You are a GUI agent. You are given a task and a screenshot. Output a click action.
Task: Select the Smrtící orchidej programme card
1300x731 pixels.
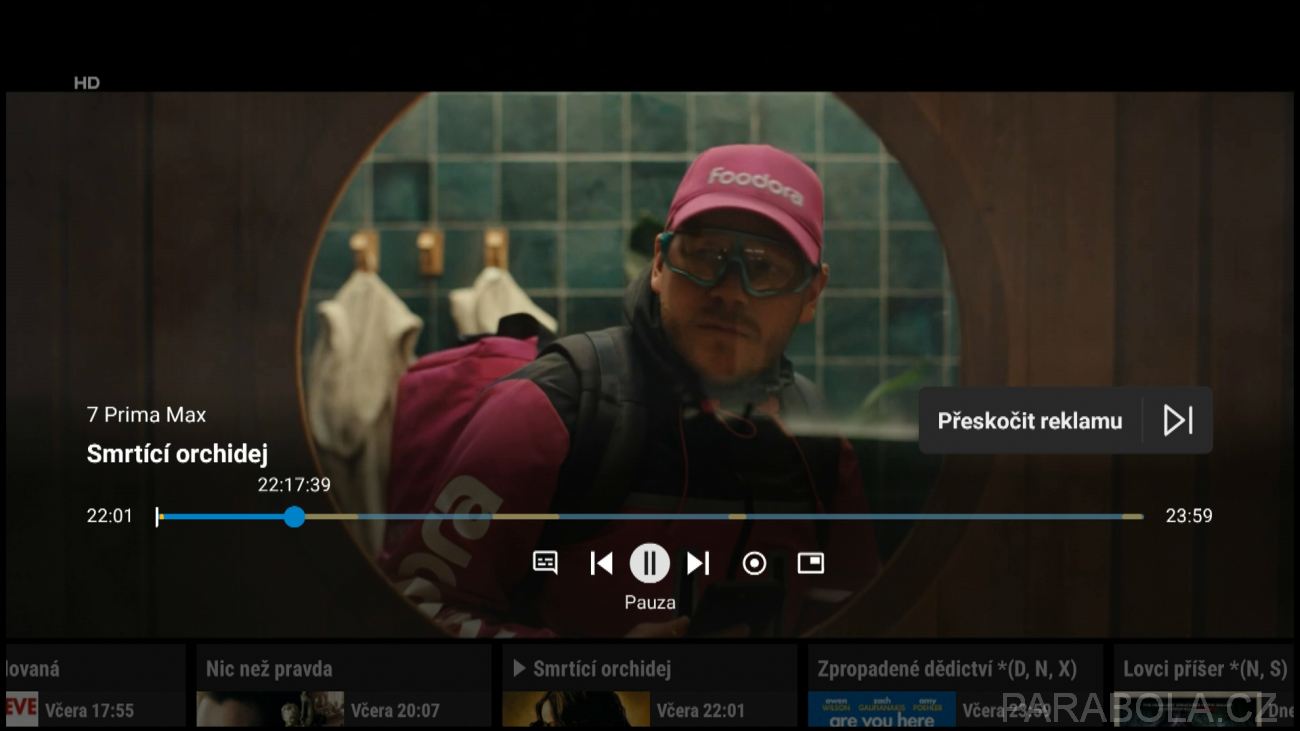[649, 685]
